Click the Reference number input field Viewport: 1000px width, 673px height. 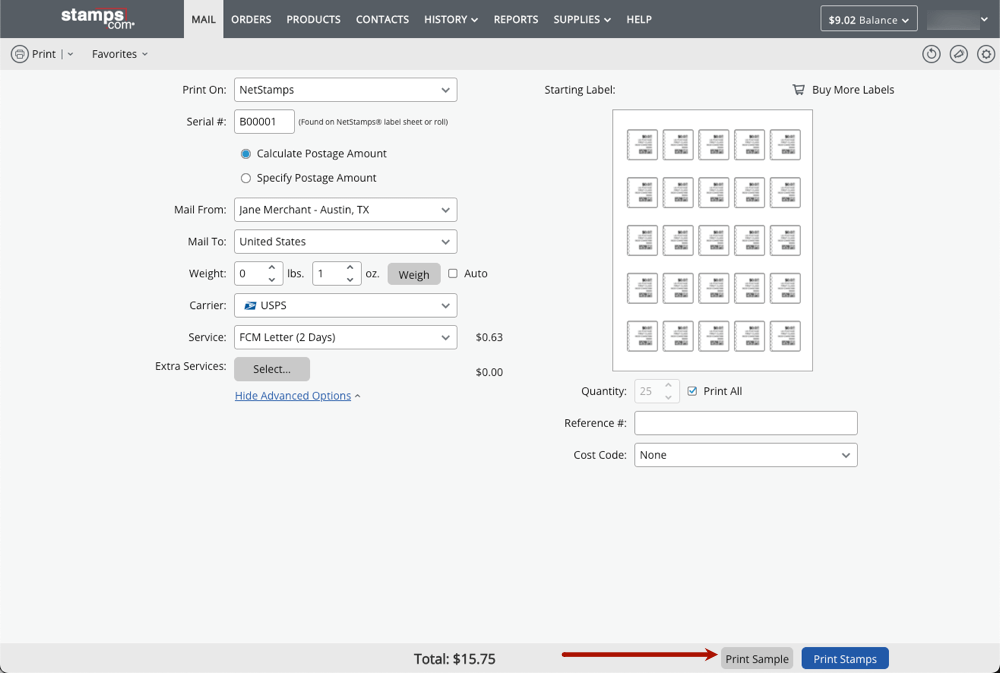point(746,423)
